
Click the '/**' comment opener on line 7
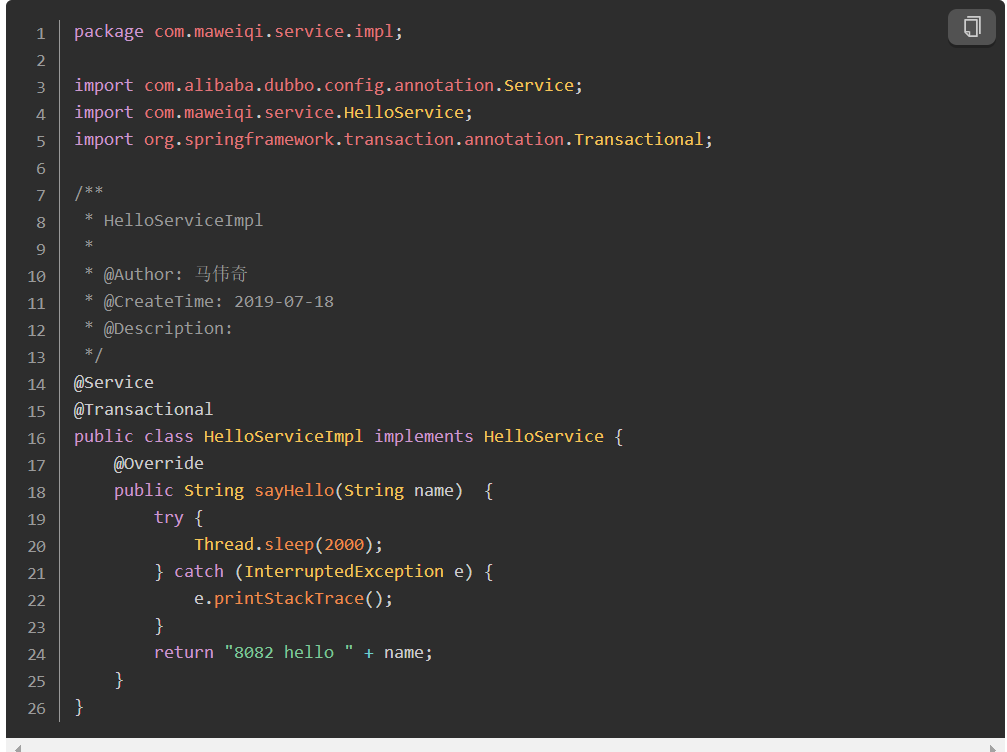(89, 192)
